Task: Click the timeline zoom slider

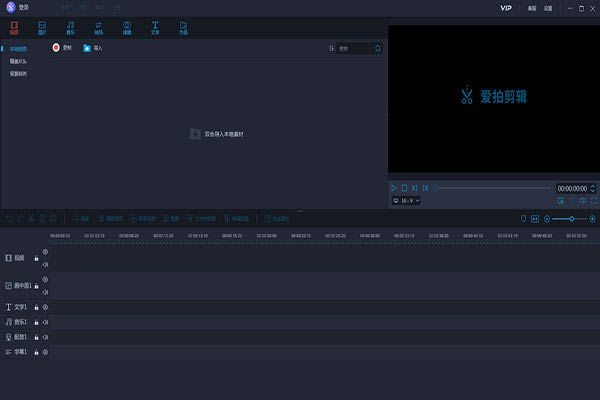Action: pos(570,218)
